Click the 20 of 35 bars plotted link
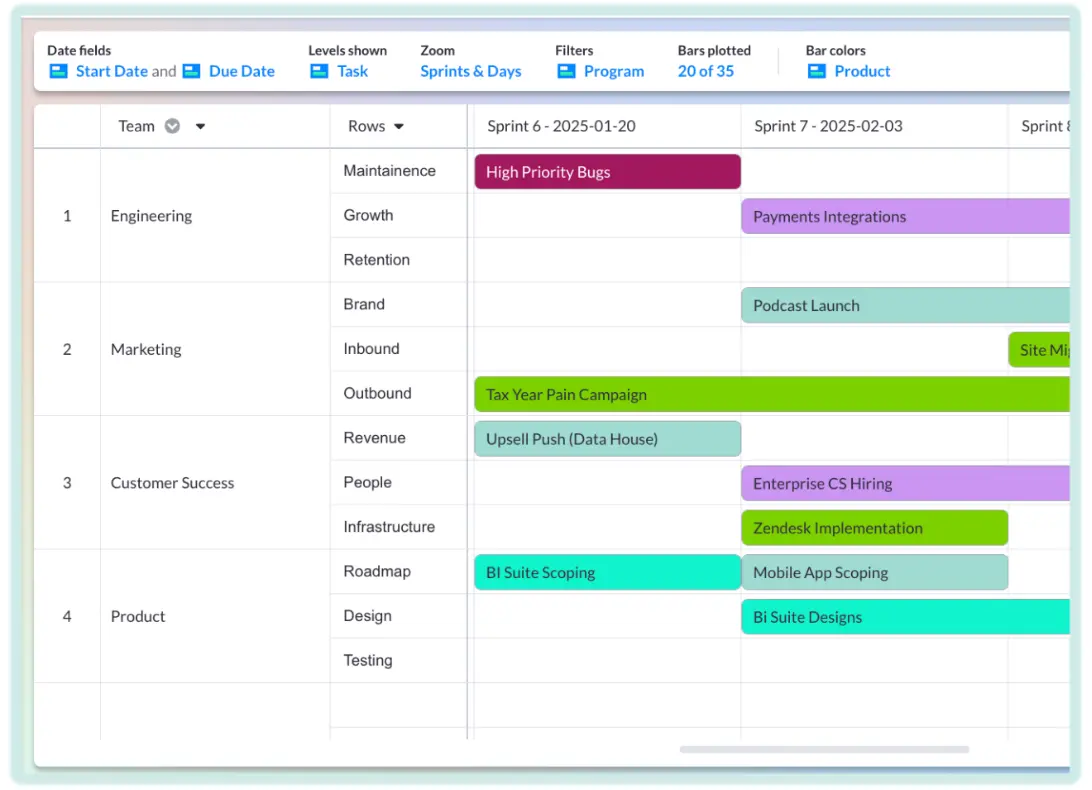This screenshot has width=1092, height=790. pyautogui.click(x=705, y=71)
